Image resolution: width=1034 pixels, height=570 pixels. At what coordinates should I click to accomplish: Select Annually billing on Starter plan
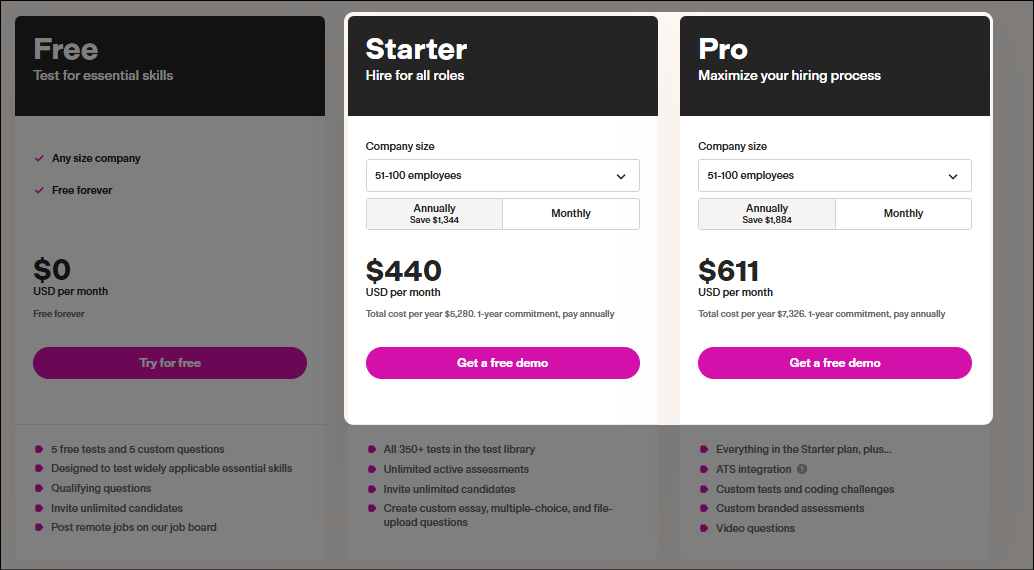tap(434, 214)
